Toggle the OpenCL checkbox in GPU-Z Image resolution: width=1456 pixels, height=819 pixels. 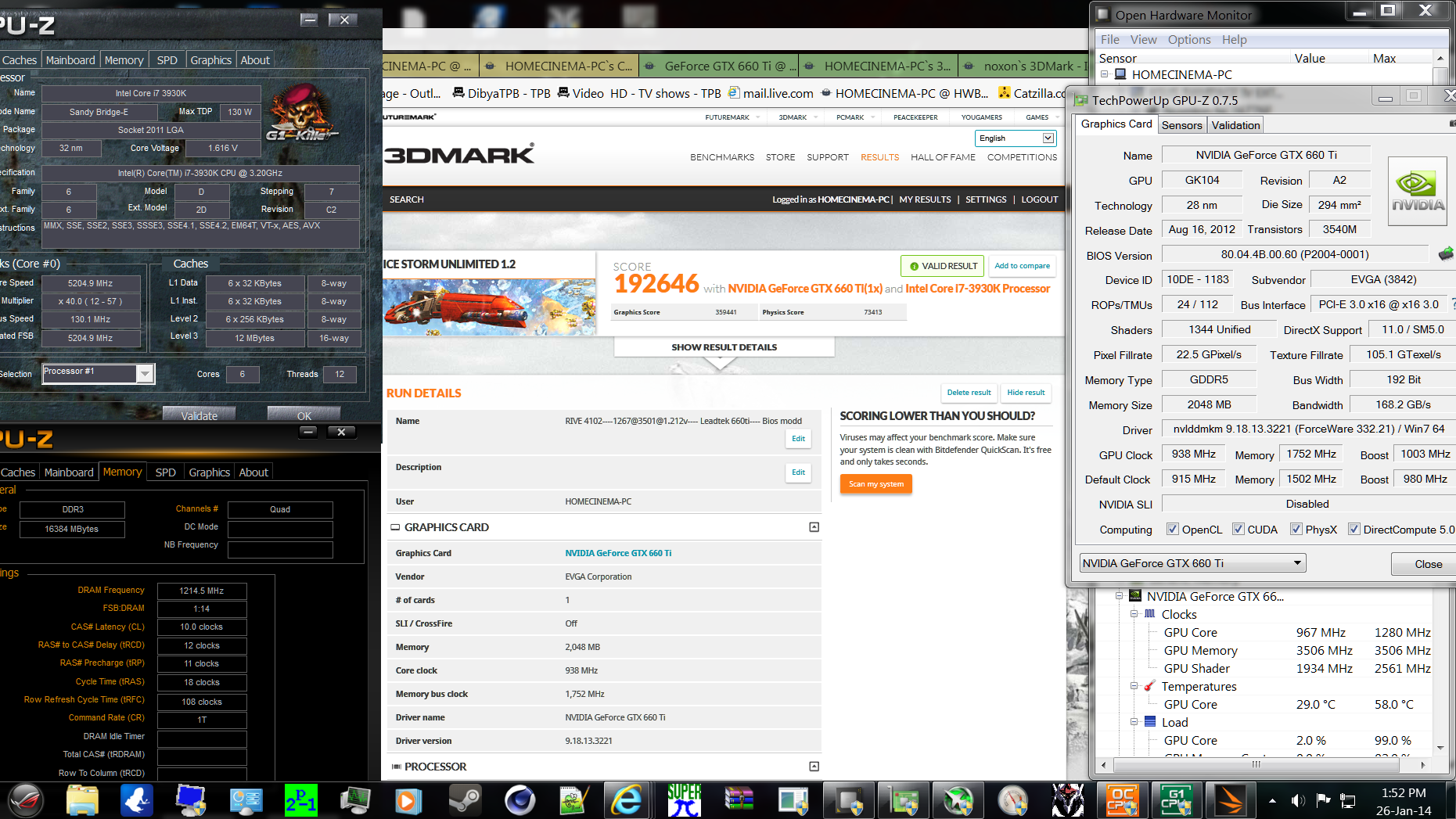(1172, 529)
